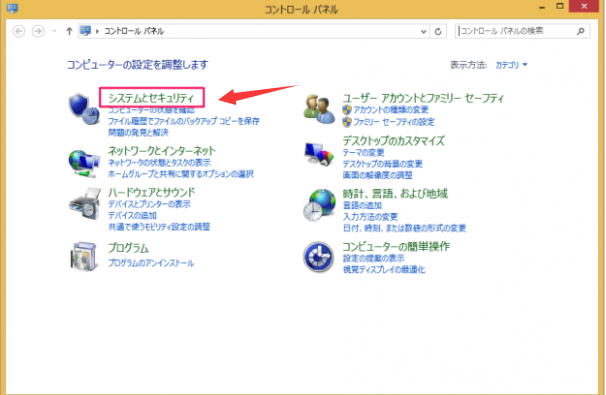Viewport: 606px width, 395px height.
Task: Click ネットワークの状態とタスクの表示 link
Action: coord(159,163)
